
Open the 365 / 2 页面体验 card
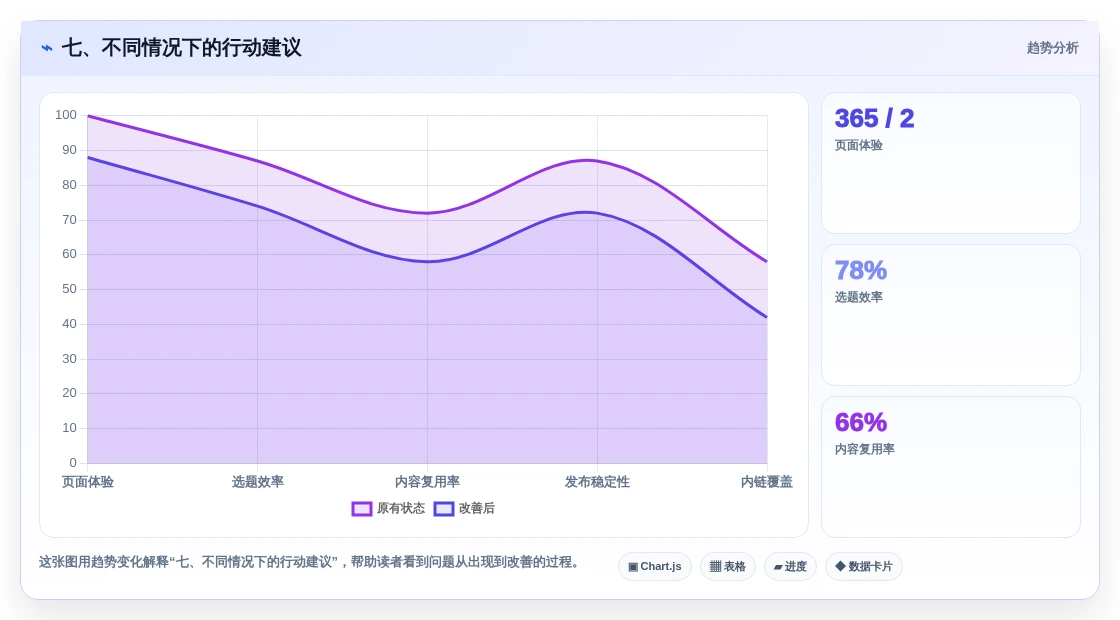coord(951,163)
